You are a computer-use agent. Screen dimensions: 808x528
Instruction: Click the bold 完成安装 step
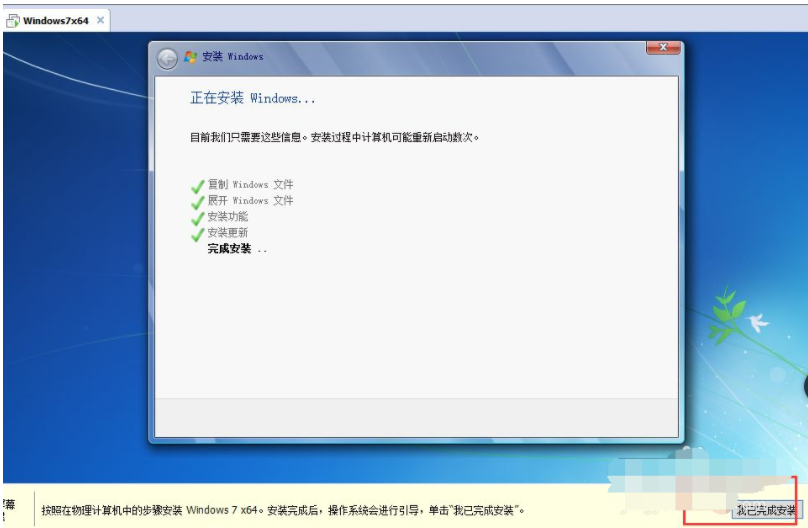(x=229, y=249)
